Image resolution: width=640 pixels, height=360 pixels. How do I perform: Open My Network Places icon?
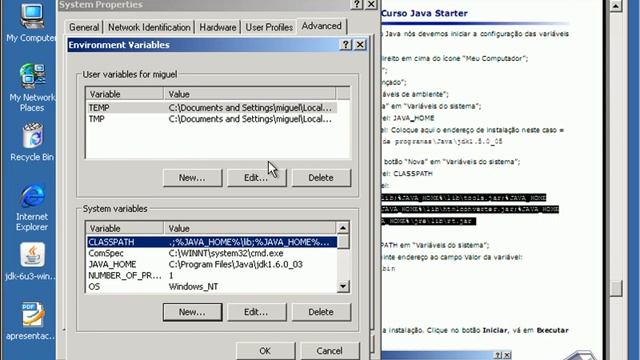point(32,87)
